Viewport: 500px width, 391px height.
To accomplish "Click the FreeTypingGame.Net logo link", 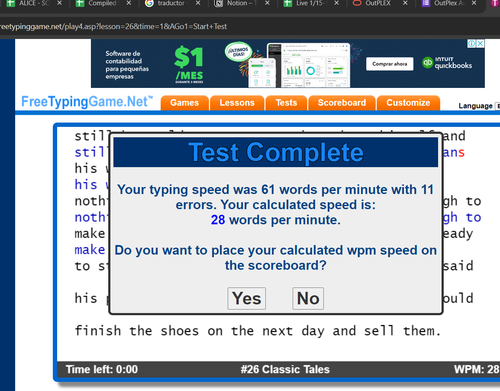I will 87,102.
